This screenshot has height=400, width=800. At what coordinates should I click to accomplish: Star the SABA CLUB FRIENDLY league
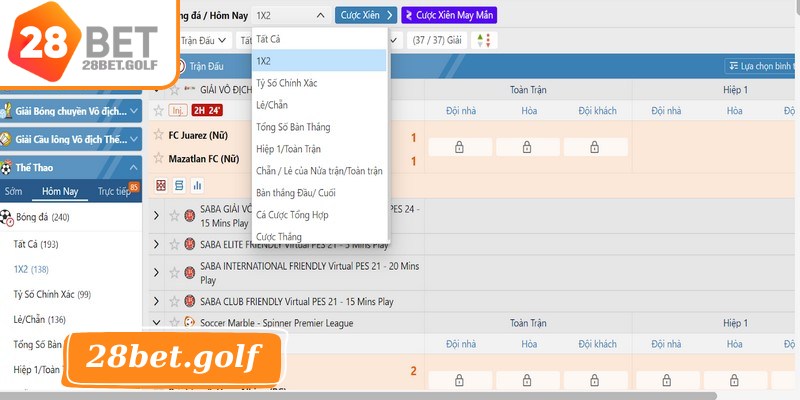(x=174, y=302)
